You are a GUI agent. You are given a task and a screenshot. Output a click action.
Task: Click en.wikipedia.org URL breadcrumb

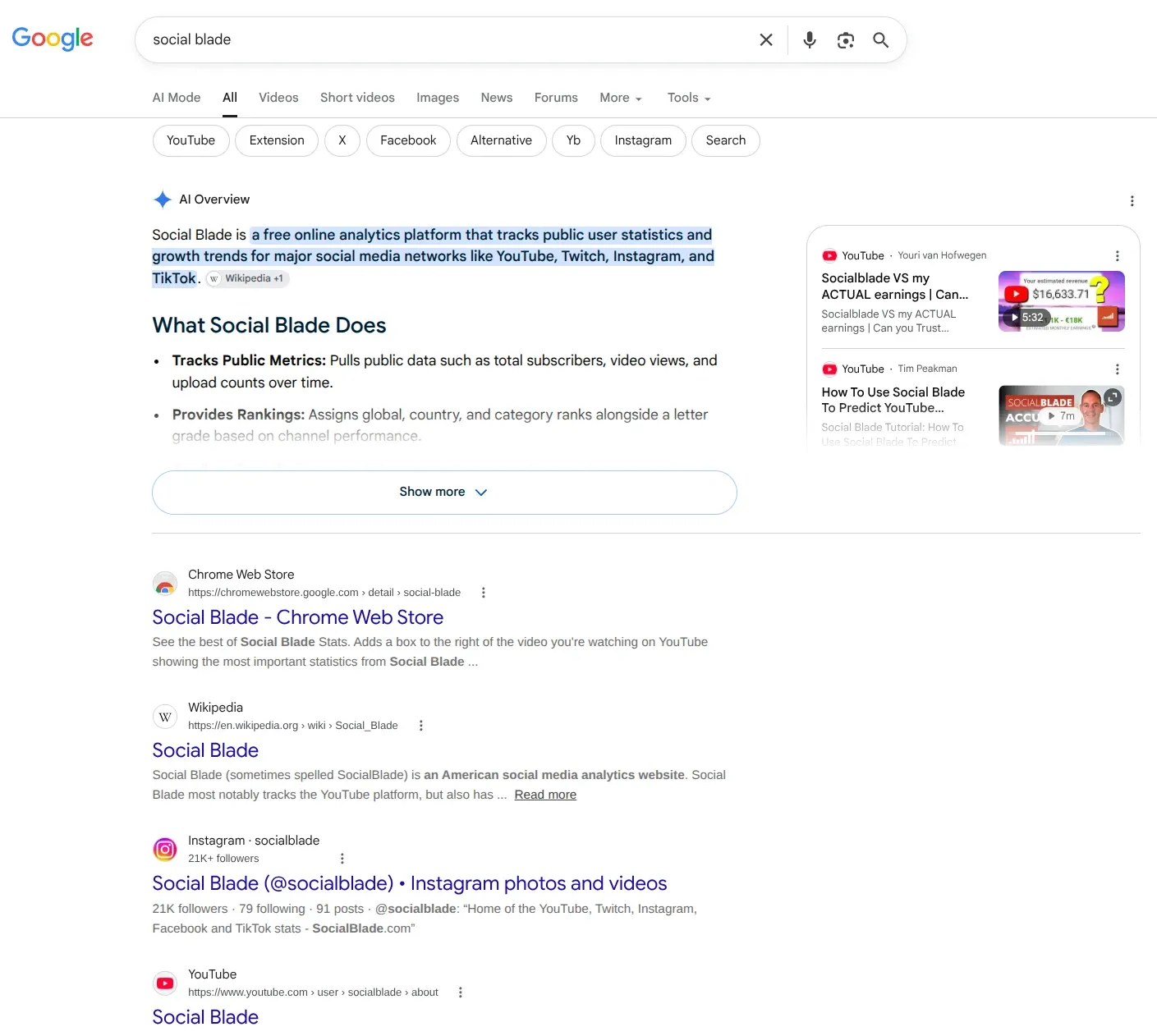(293, 726)
